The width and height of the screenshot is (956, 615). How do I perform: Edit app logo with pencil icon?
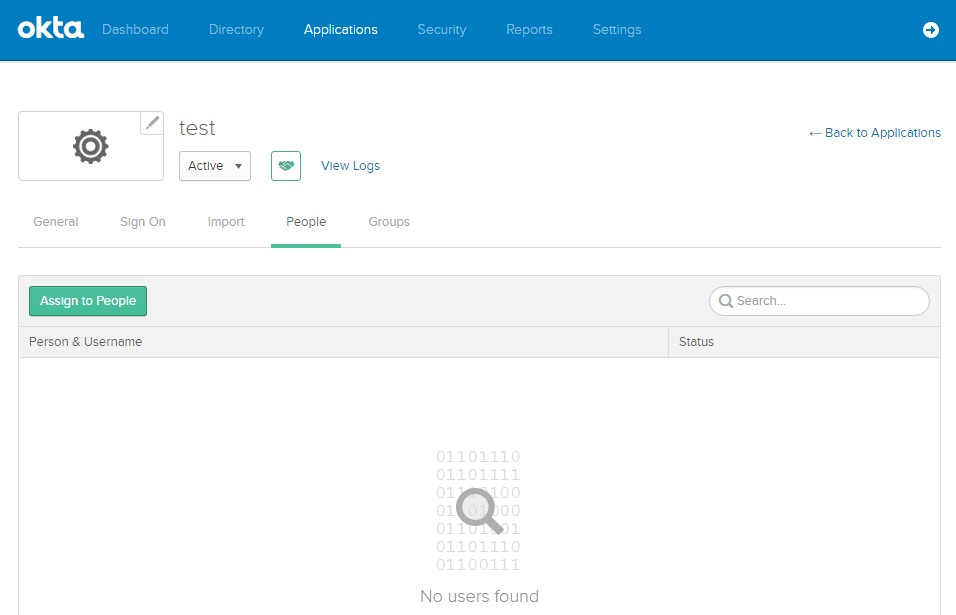tap(152, 123)
